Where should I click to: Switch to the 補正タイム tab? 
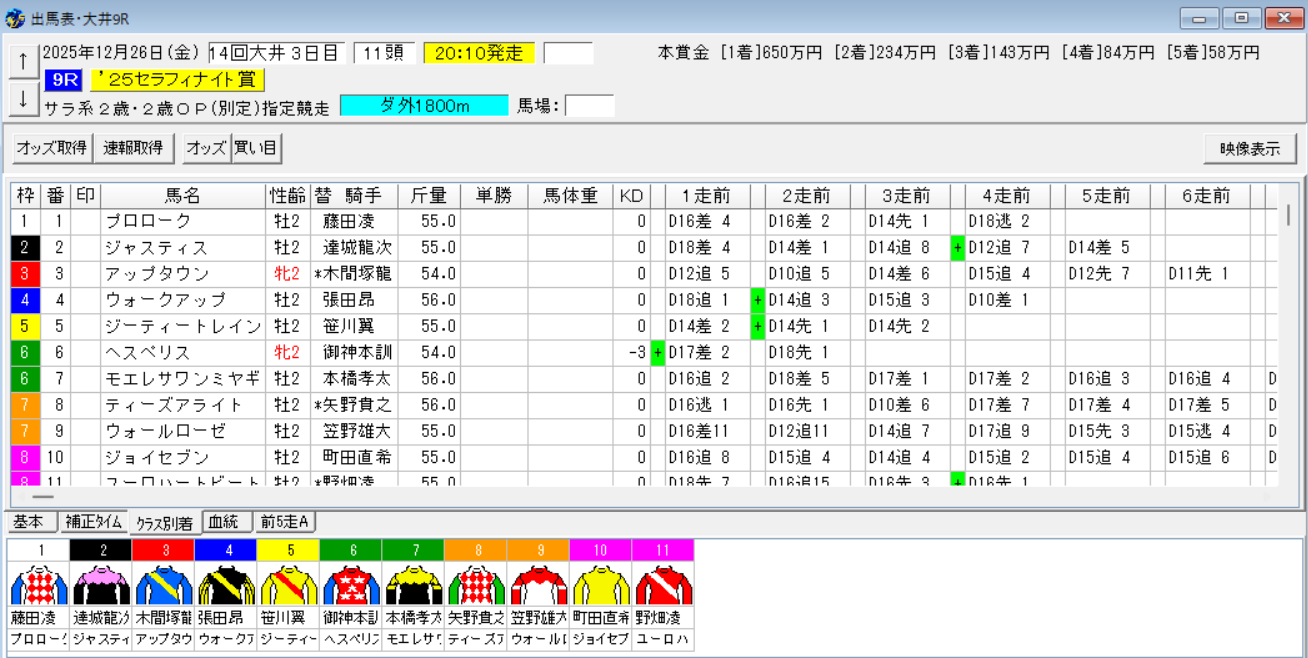(93, 521)
